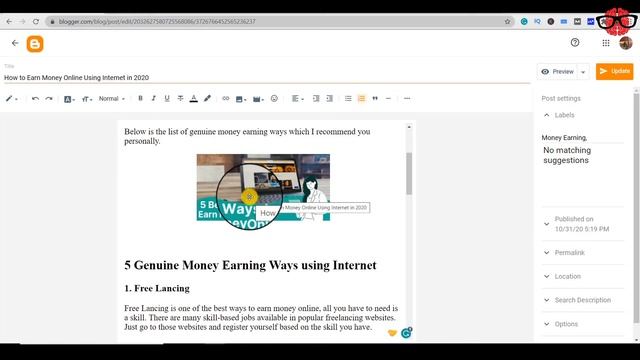Open the more toolbar options menu
Viewport: 640px width, 360px height.
pos(407,98)
